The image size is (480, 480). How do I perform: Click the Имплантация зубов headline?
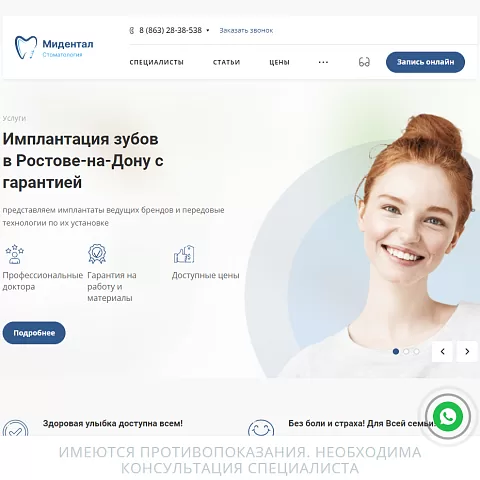pos(83,161)
